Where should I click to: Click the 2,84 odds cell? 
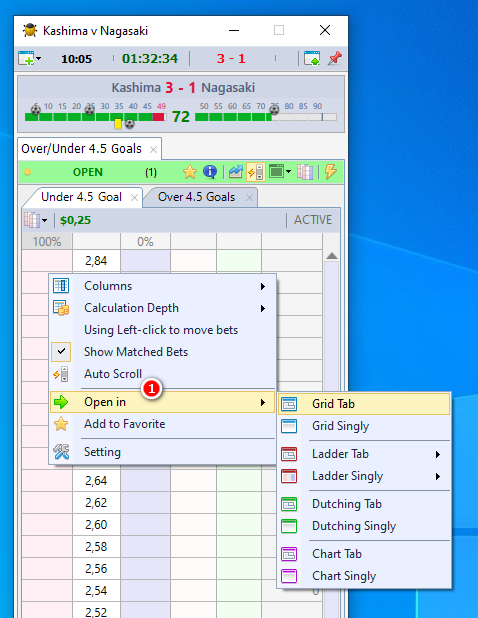point(96,261)
